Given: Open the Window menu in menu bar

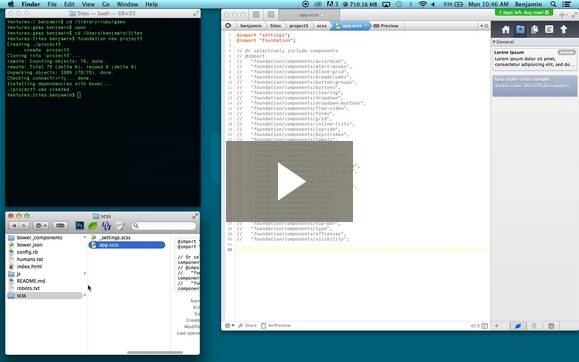Looking at the screenshot, I should (x=127, y=4).
